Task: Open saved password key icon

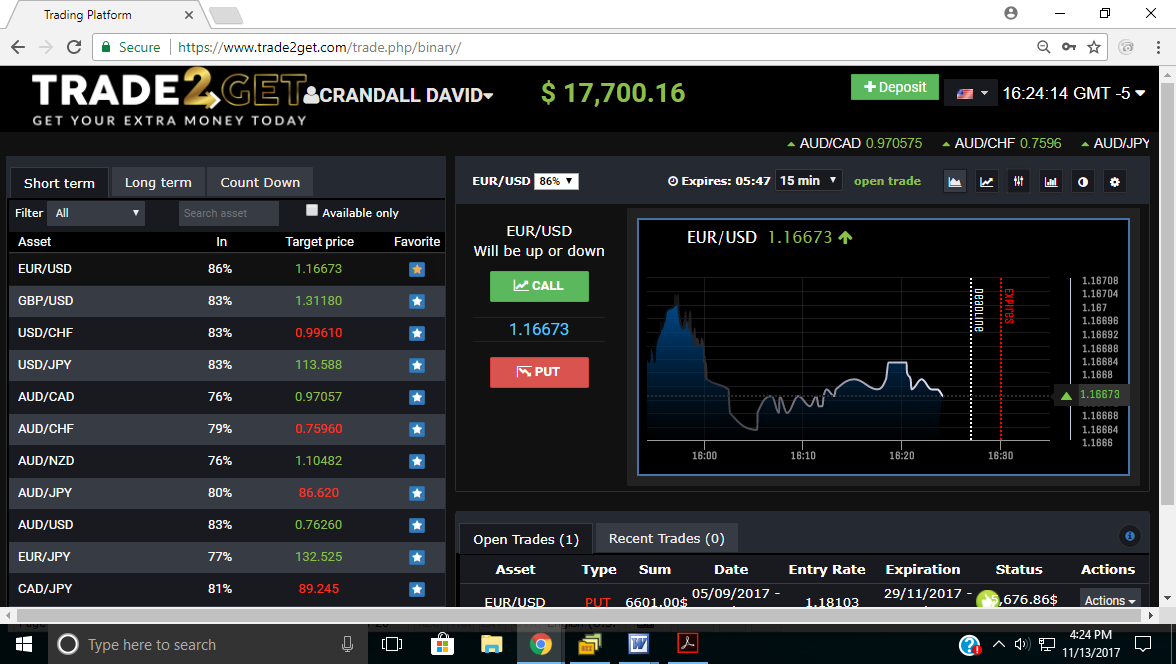Action: pos(1069,47)
